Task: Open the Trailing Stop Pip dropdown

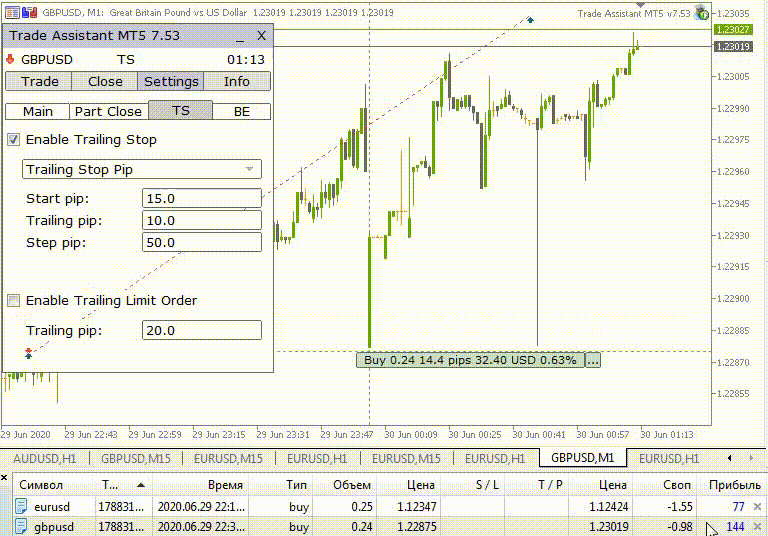Action: click(142, 169)
